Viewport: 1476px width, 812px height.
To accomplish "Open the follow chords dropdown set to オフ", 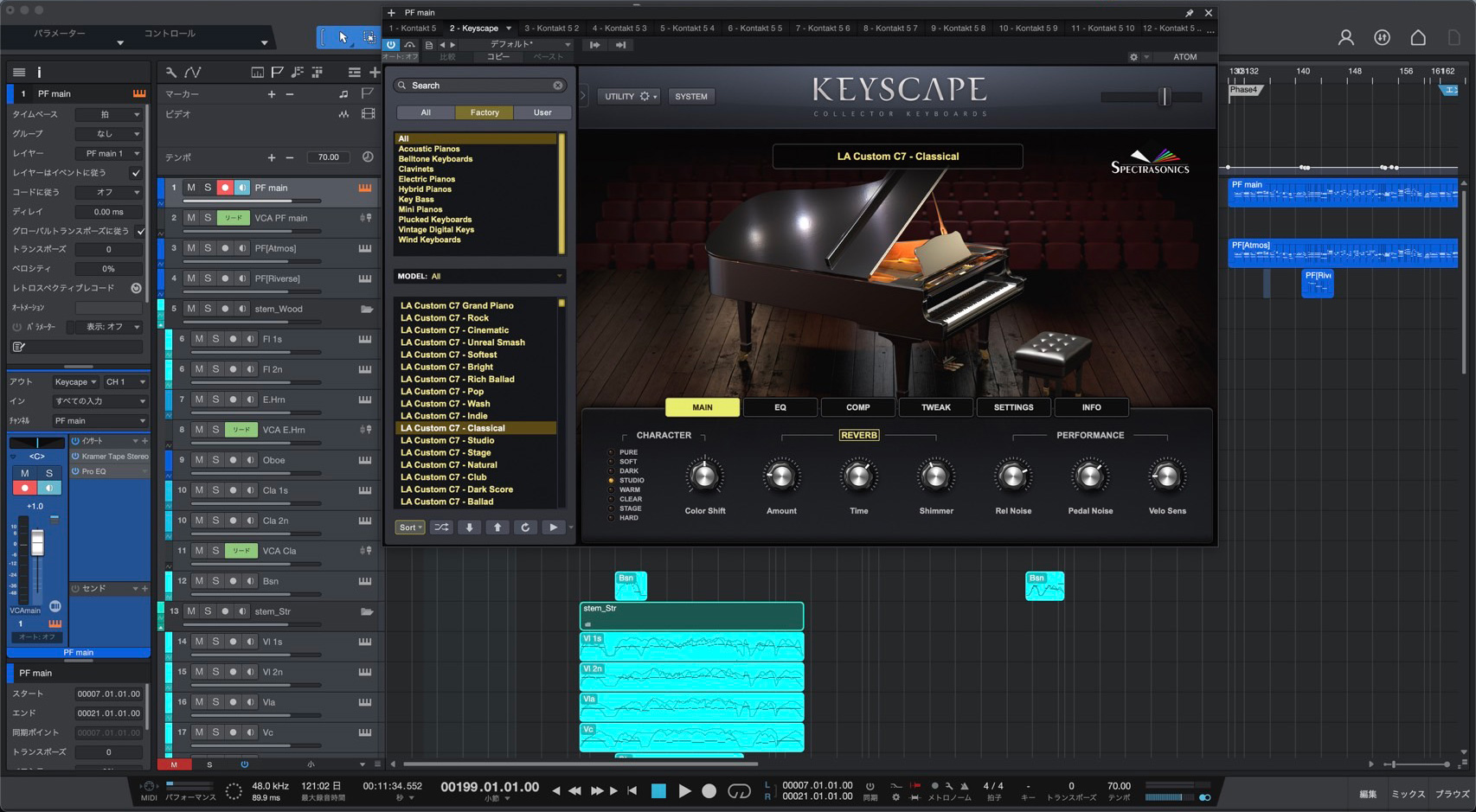I will [109, 192].
